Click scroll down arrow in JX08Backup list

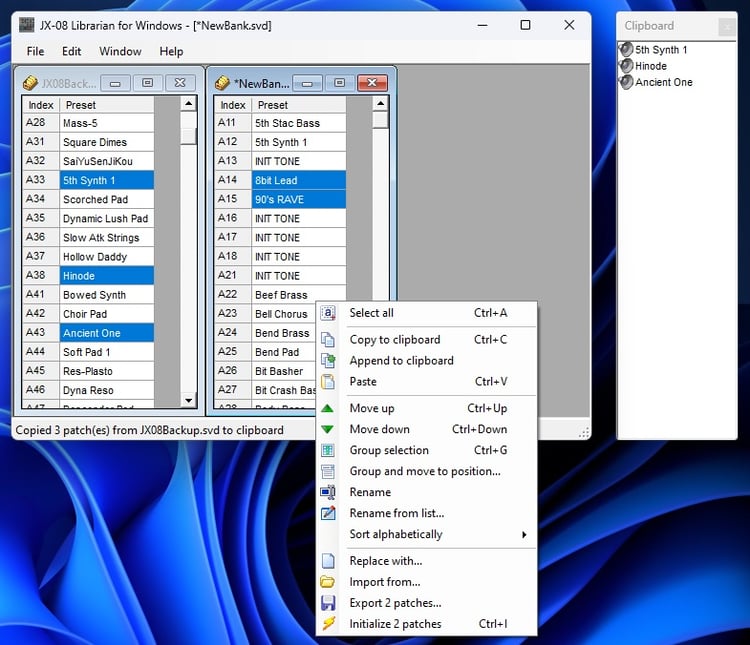pyautogui.click(x=188, y=400)
